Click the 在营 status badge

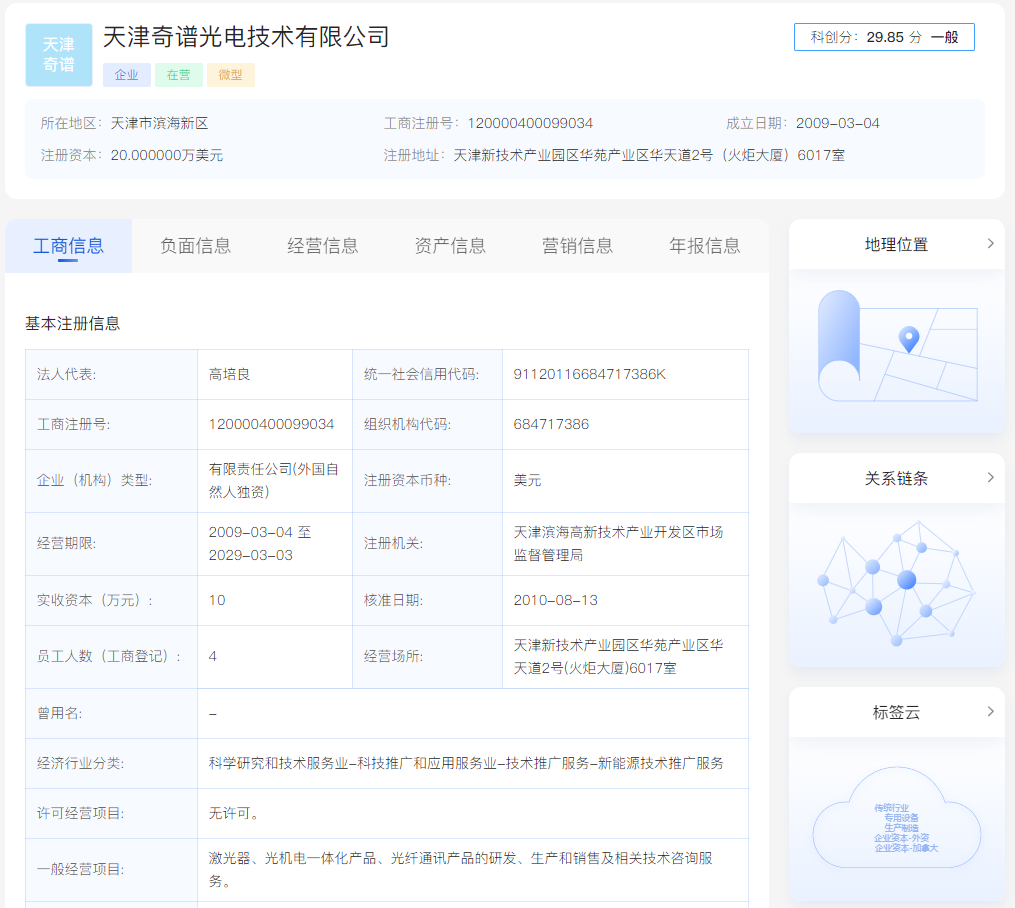coord(179,75)
